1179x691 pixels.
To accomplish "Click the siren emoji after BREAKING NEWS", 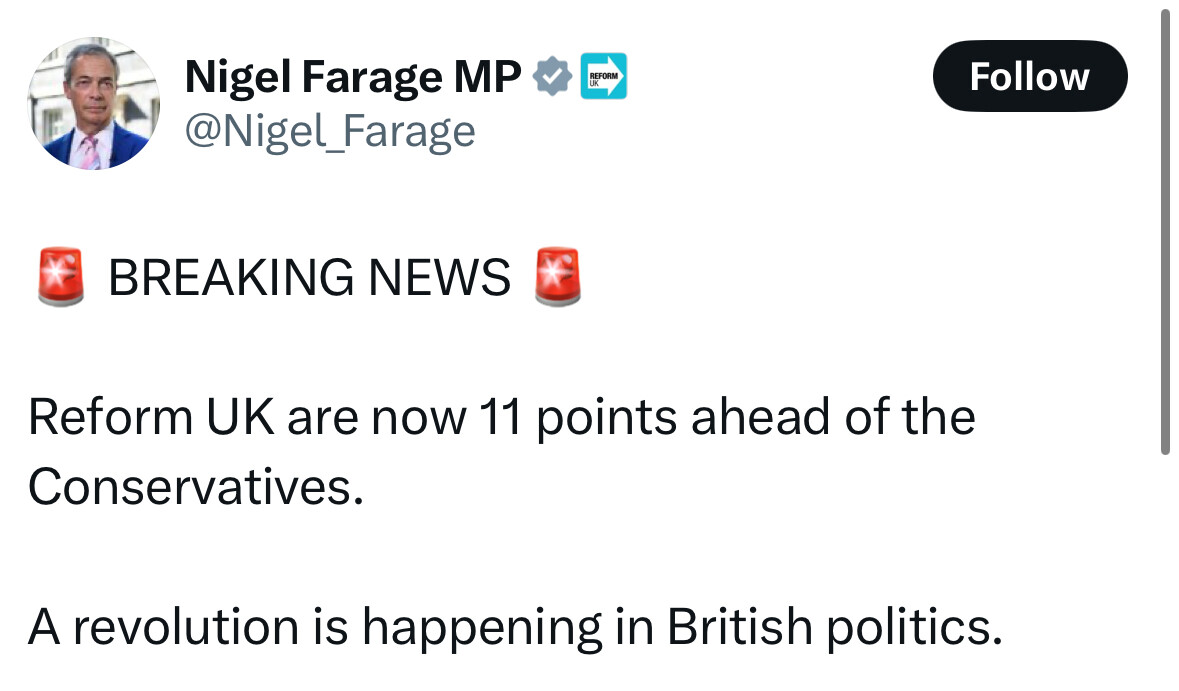I will pyautogui.click(x=557, y=276).
